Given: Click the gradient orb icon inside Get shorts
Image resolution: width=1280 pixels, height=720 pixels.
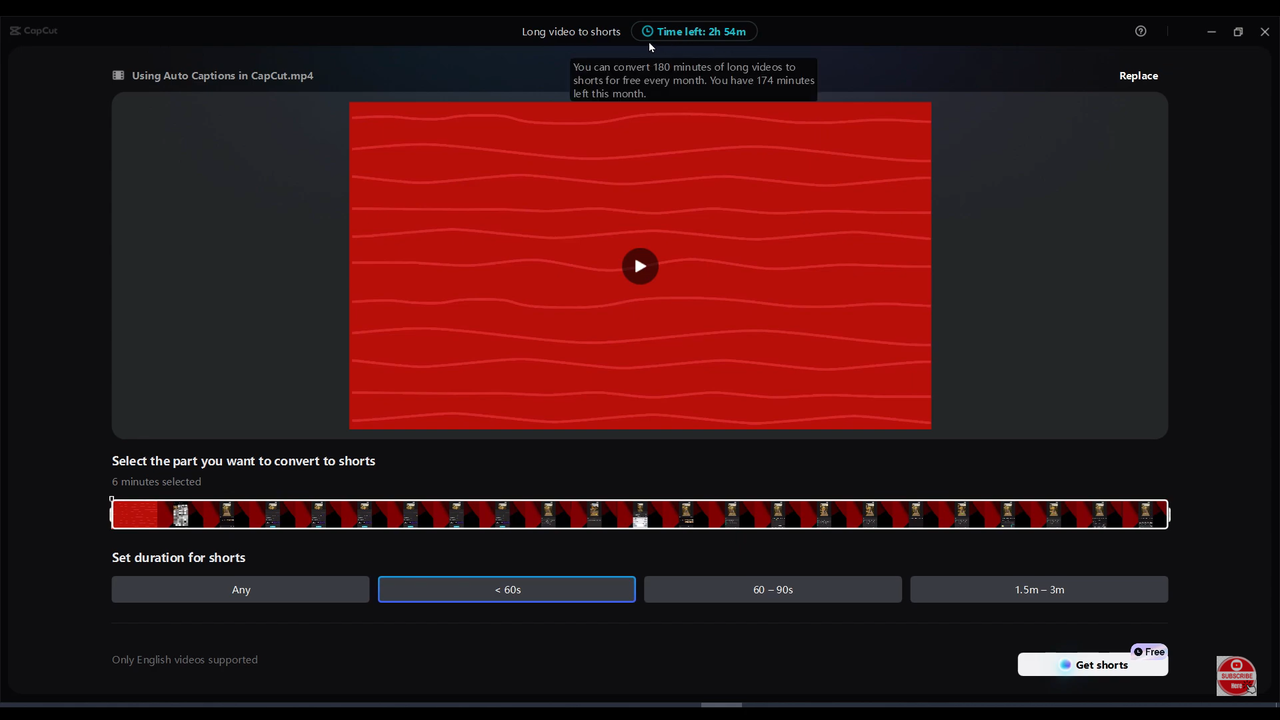Looking at the screenshot, I should tap(1063, 665).
